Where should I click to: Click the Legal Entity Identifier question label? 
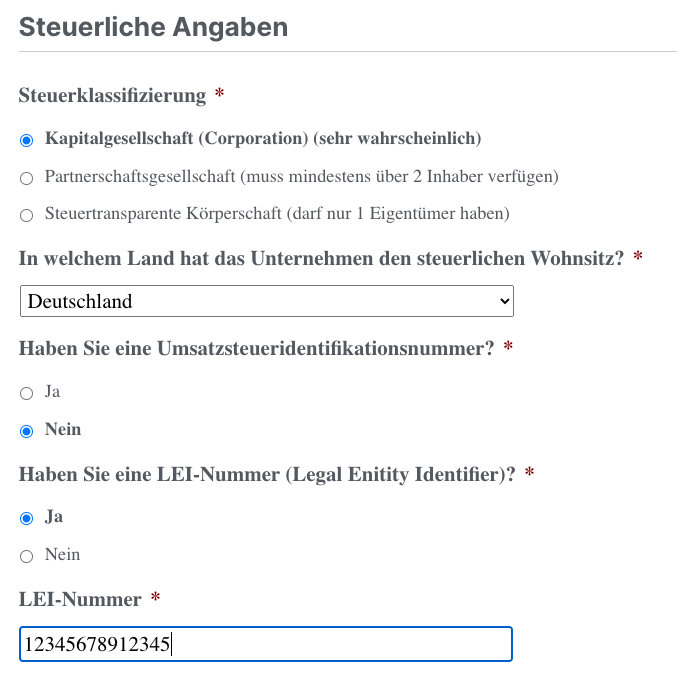pyautogui.click(x=267, y=474)
